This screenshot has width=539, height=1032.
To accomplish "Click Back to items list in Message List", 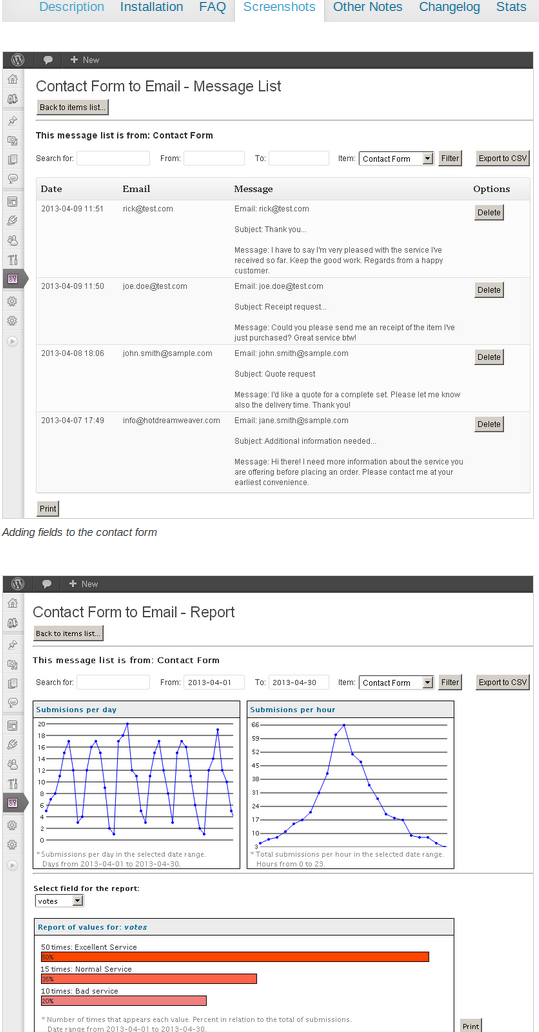I will [x=72, y=107].
